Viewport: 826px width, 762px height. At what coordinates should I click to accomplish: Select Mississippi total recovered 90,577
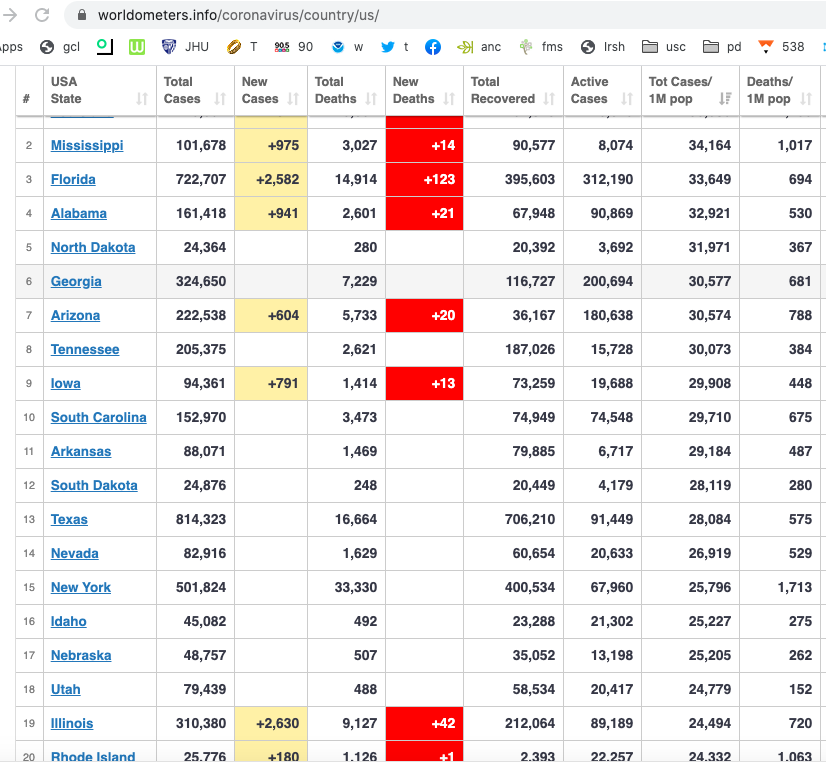point(534,145)
